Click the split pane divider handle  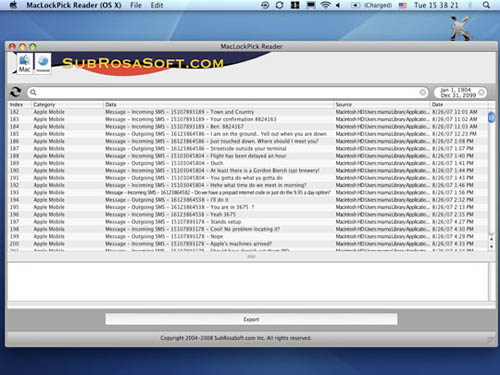point(251,256)
